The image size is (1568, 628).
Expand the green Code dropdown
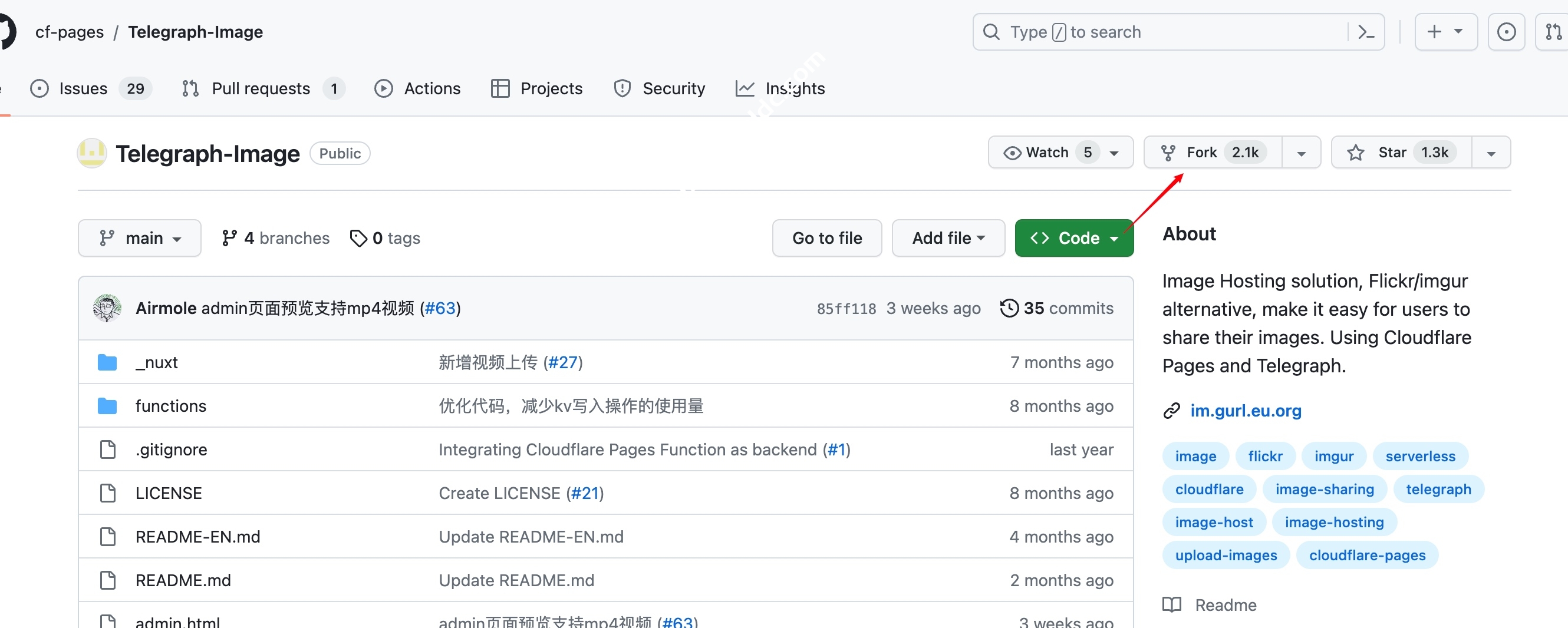coord(1074,239)
